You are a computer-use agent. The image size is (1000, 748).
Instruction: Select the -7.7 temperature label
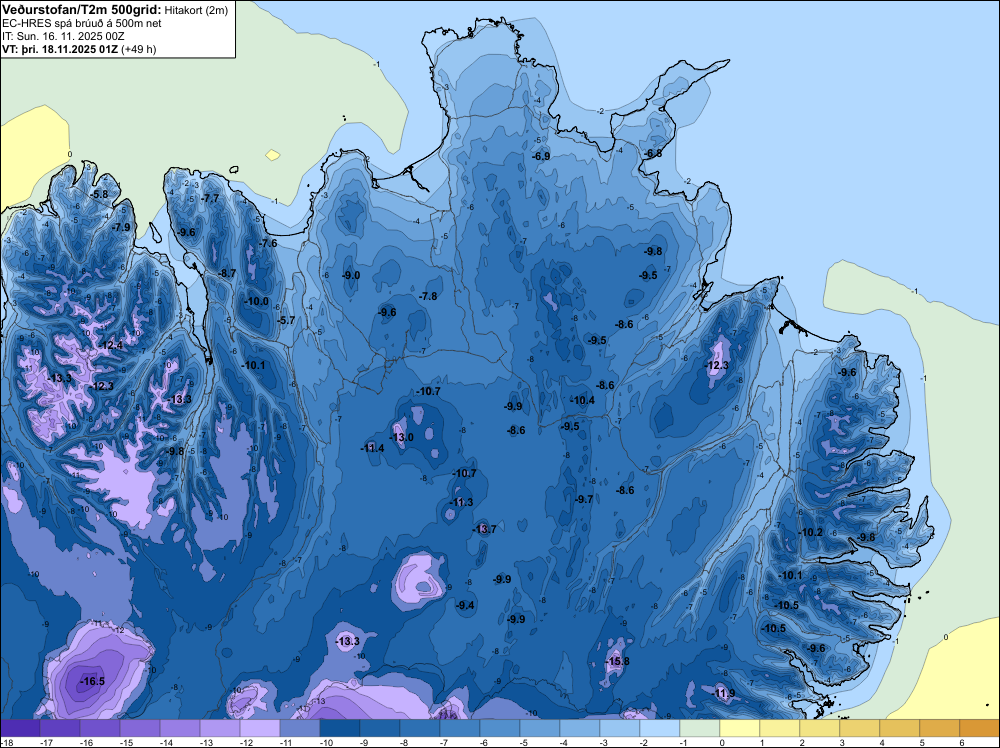[209, 198]
